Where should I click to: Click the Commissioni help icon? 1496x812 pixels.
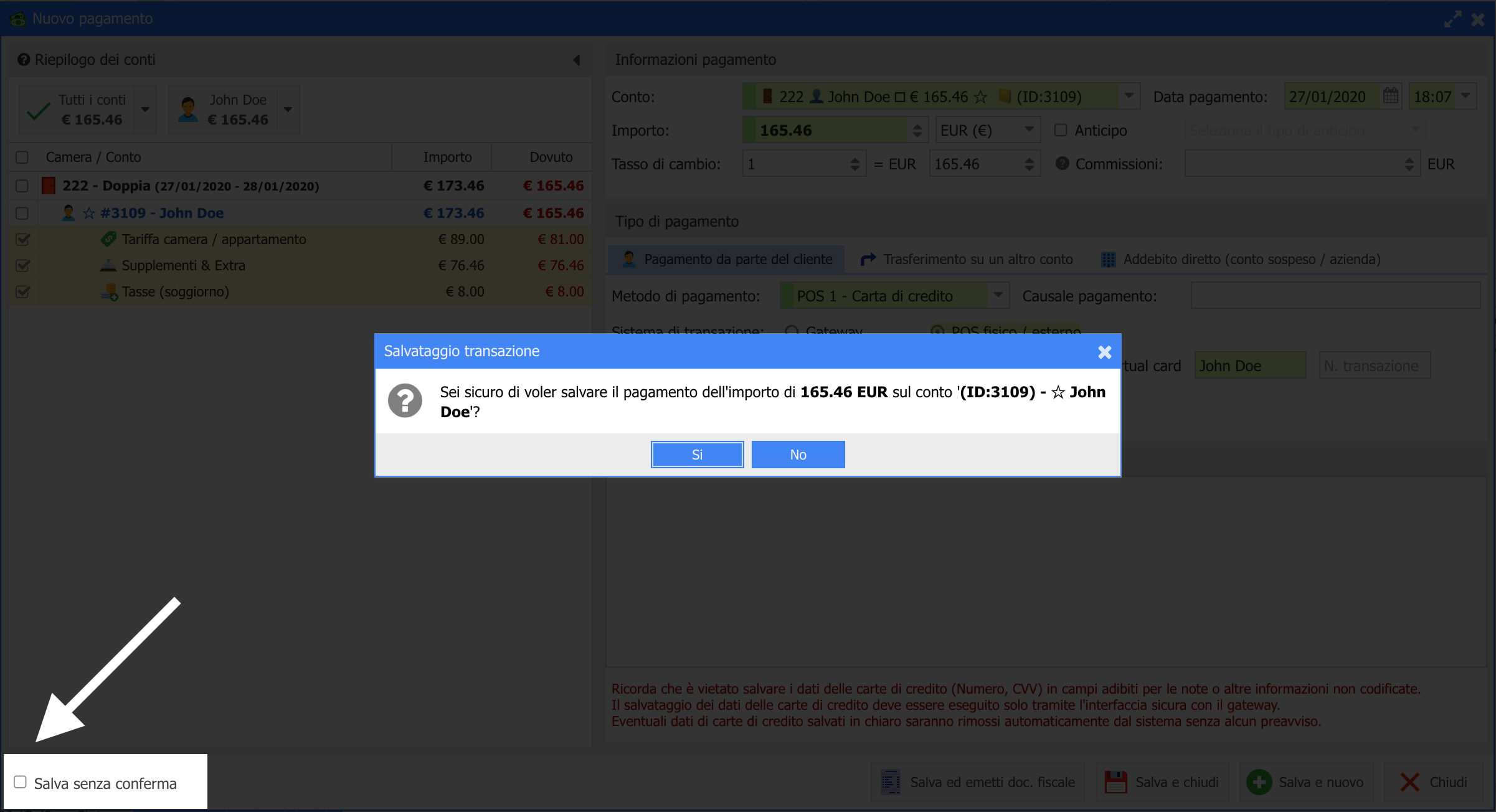pos(1063,164)
